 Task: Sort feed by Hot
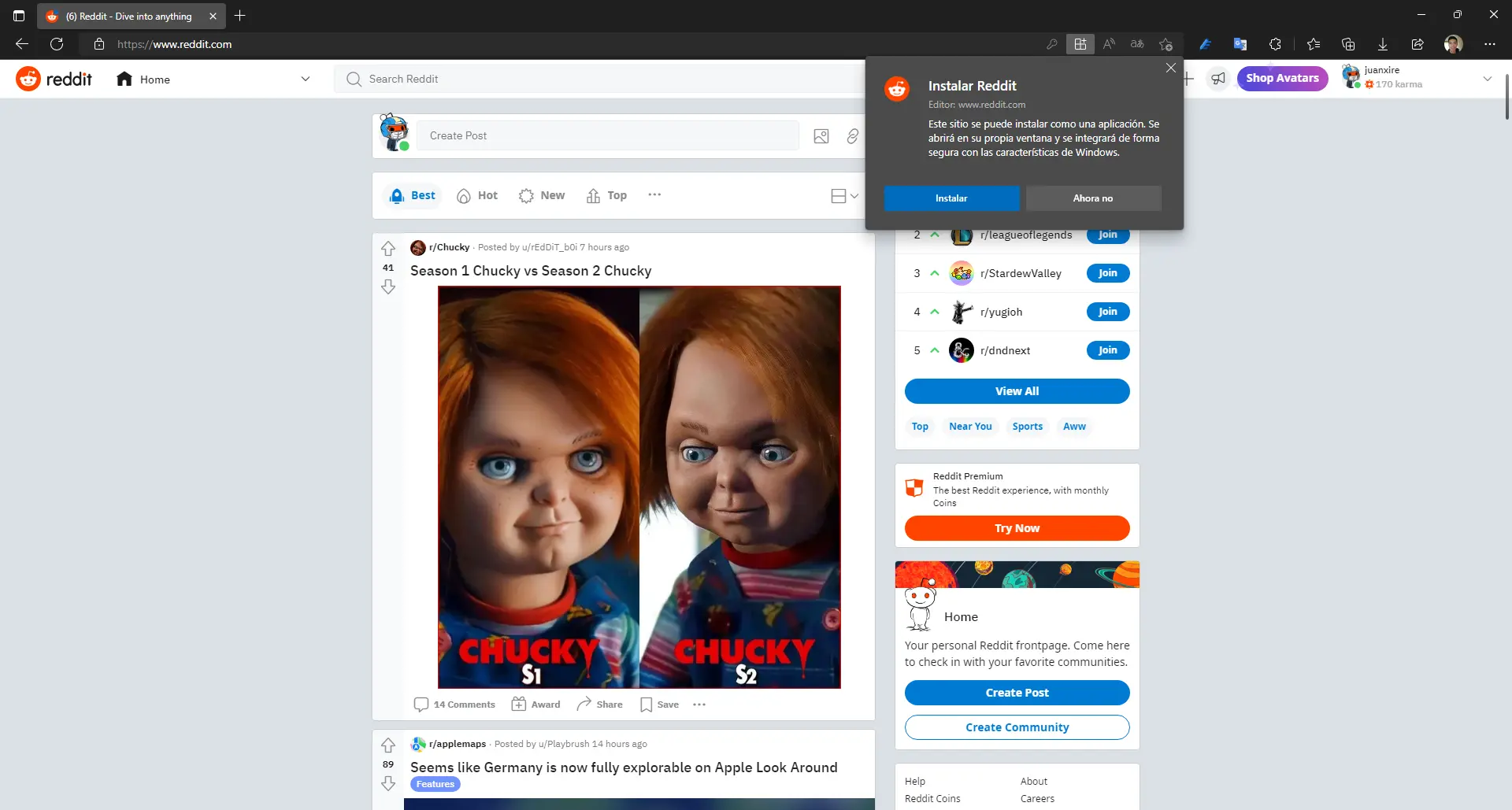[477, 195]
